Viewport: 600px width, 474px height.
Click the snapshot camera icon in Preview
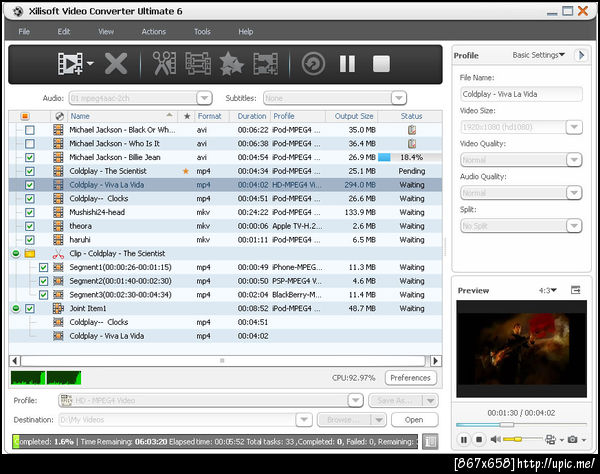[x=572, y=439]
